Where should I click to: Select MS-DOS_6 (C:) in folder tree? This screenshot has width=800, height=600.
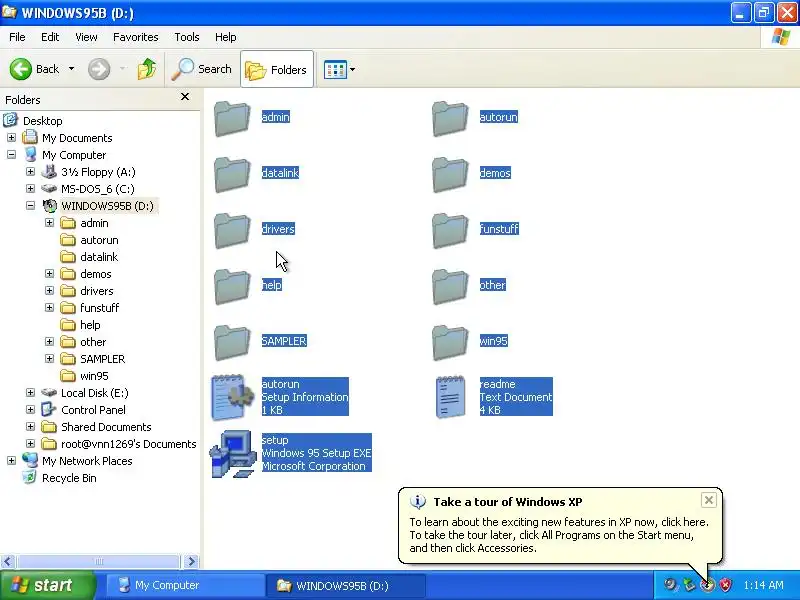pyautogui.click(x=98, y=189)
